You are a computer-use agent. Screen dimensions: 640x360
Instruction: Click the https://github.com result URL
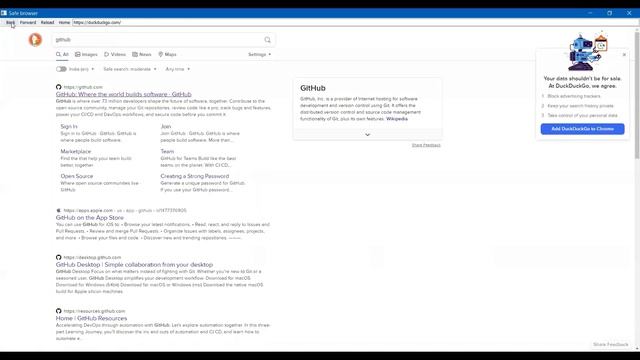(83, 87)
